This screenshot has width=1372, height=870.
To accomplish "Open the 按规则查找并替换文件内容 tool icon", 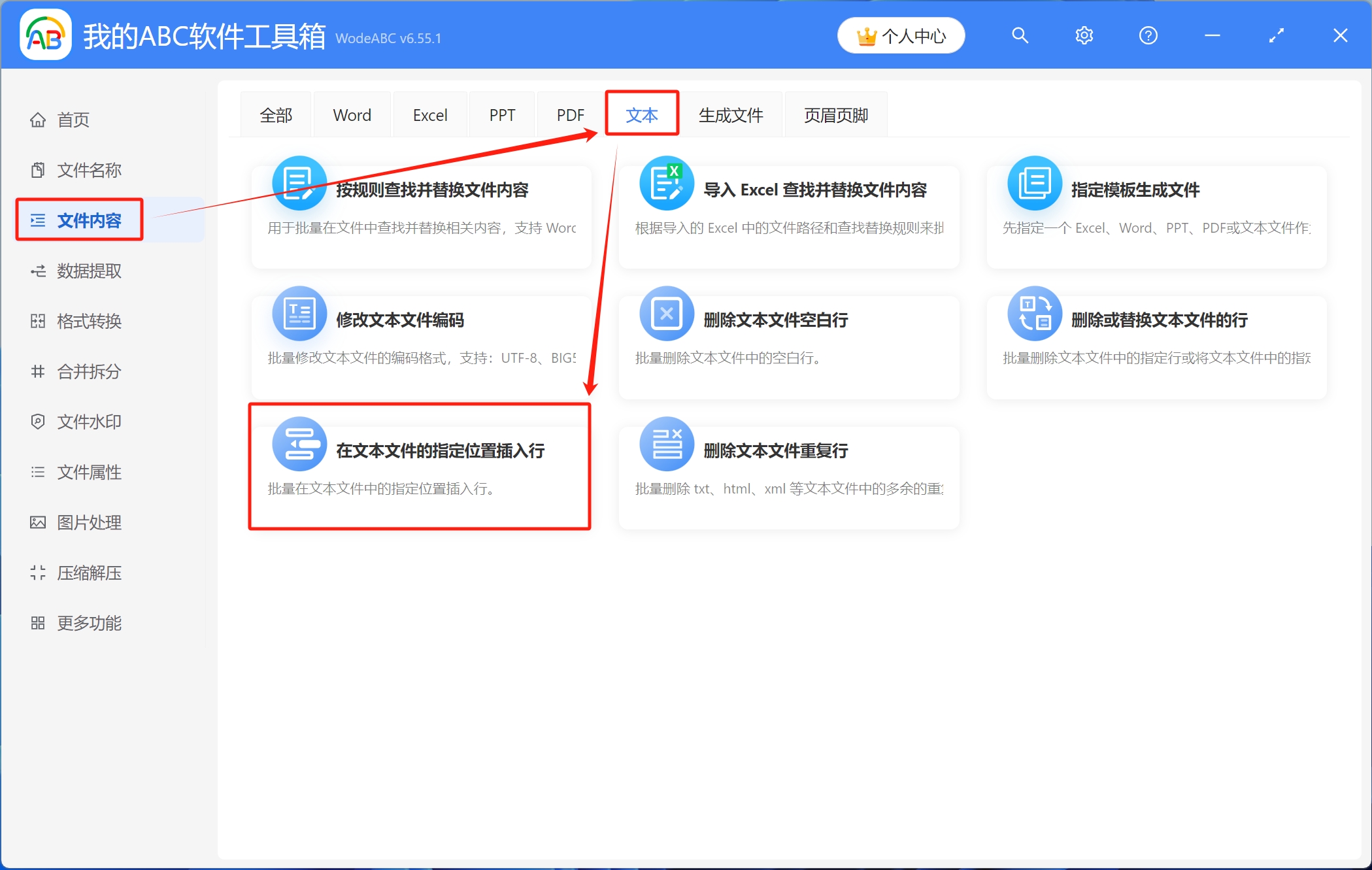I will tap(299, 184).
